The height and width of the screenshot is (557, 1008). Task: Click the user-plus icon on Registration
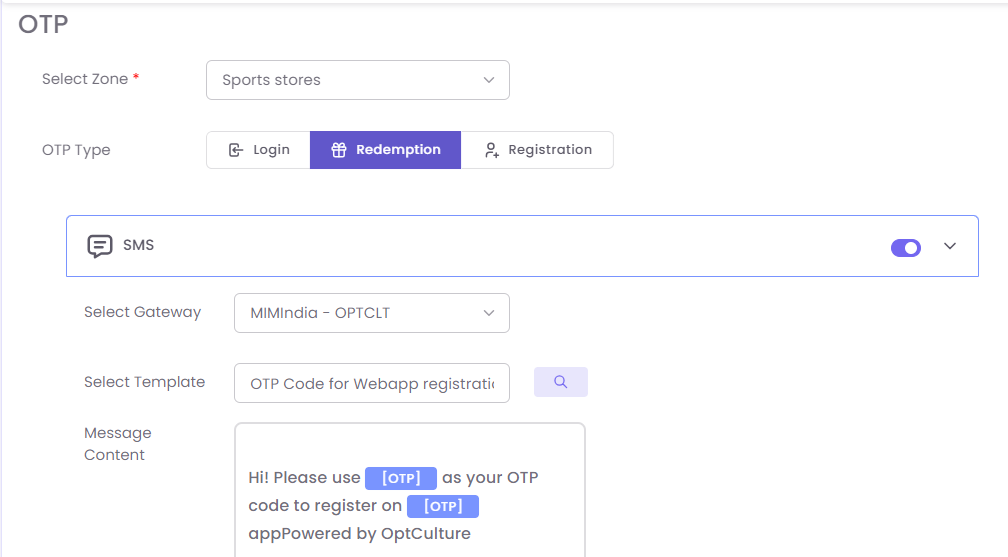[491, 150]
